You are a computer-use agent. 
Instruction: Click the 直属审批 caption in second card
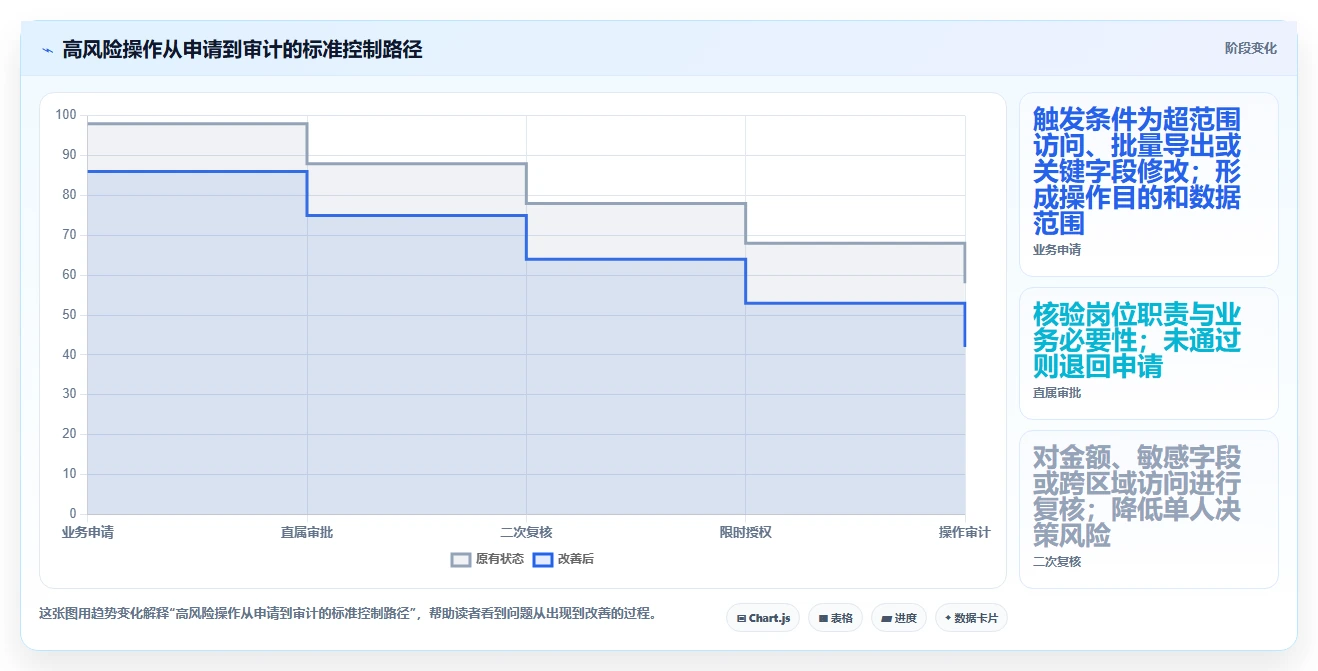pyautogui.click(x=1057, y=393)
